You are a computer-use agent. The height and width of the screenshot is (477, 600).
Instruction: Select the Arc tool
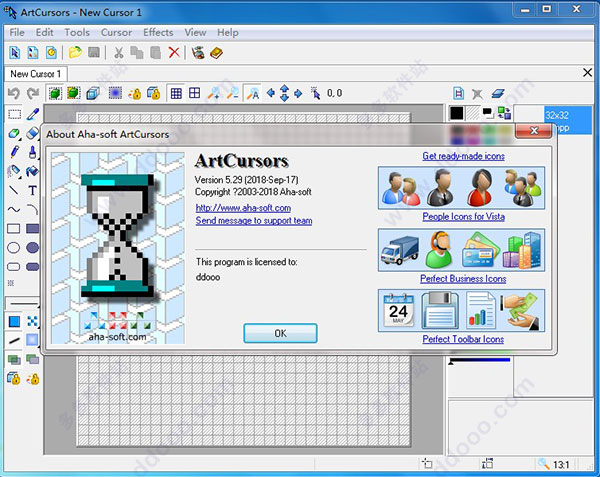pos(33,209)
